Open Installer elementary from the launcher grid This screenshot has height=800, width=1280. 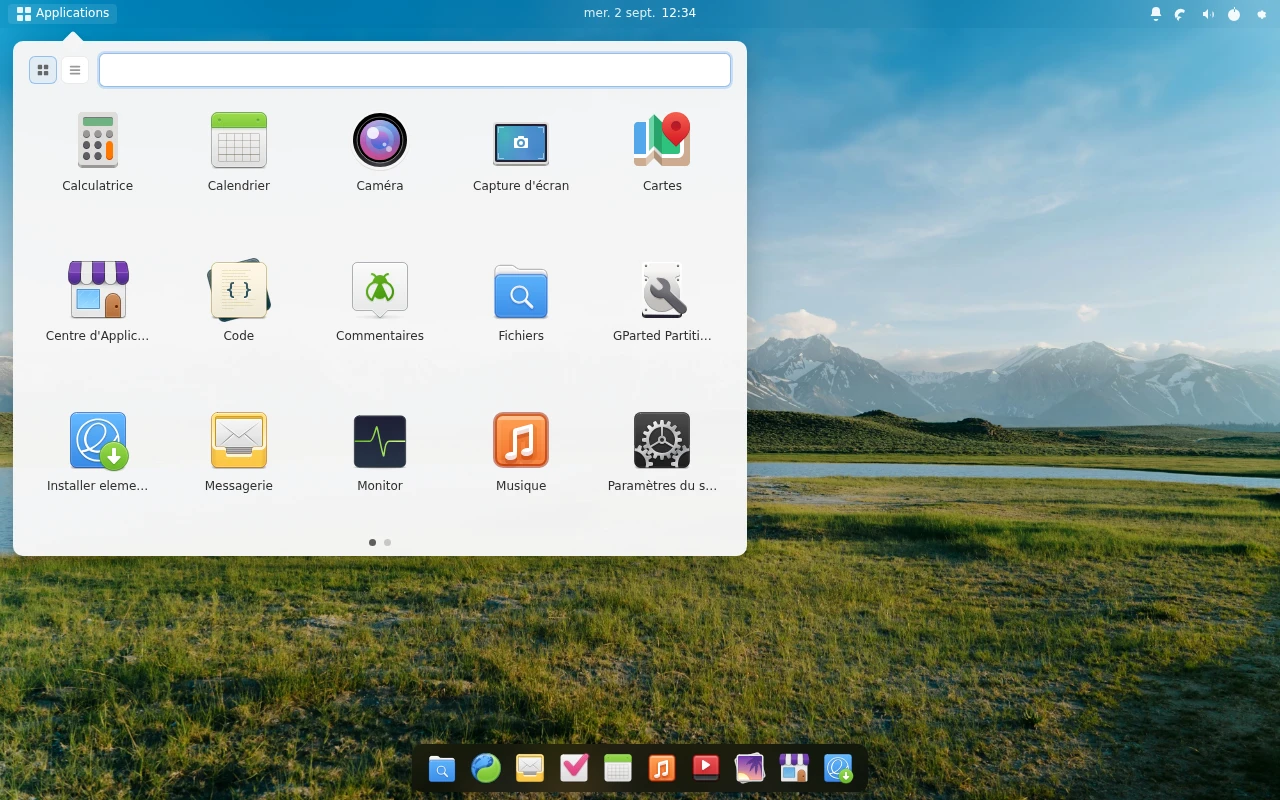(x=97, y=452)
